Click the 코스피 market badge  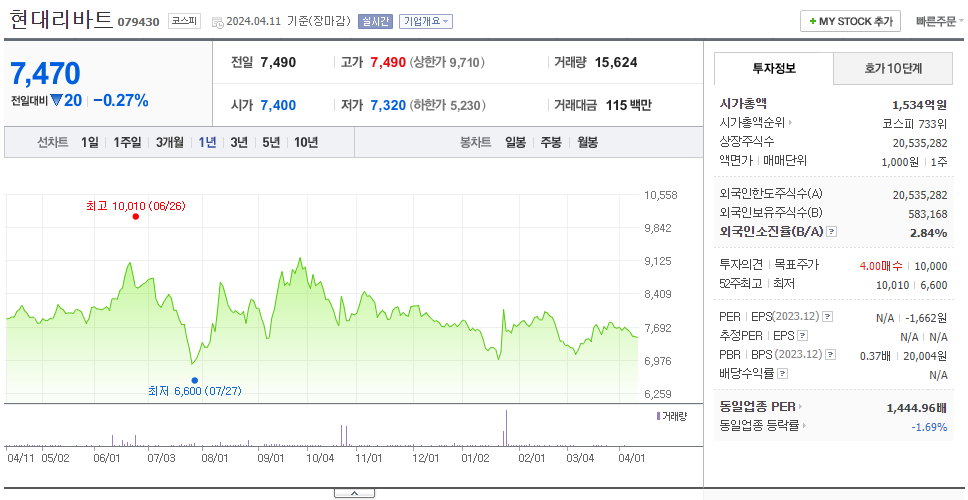coord(185,21)
